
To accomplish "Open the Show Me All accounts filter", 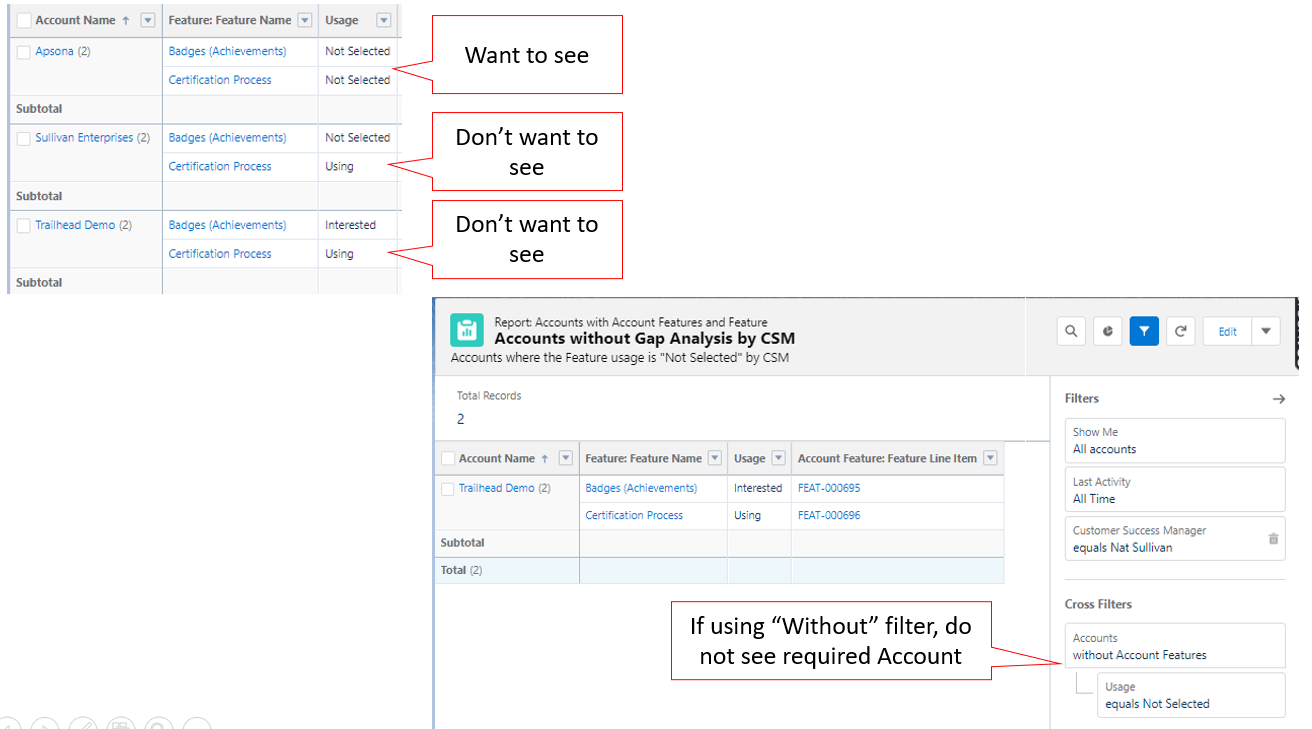I will 1174,441.
